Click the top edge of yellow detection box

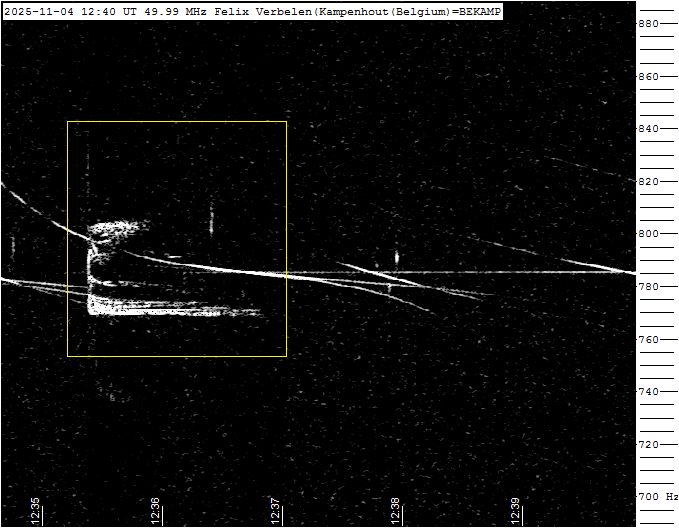tap(177, 122)
